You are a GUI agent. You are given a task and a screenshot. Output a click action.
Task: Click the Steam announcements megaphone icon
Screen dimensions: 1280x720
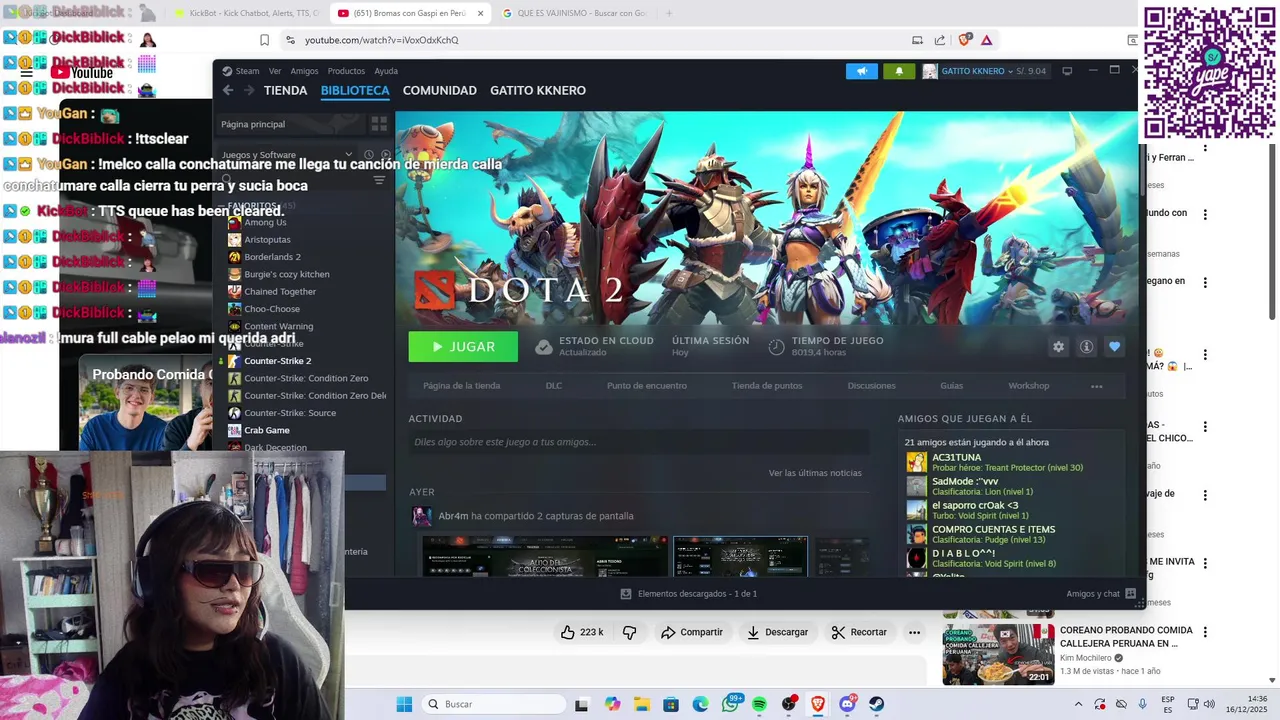tap(861, 71)
